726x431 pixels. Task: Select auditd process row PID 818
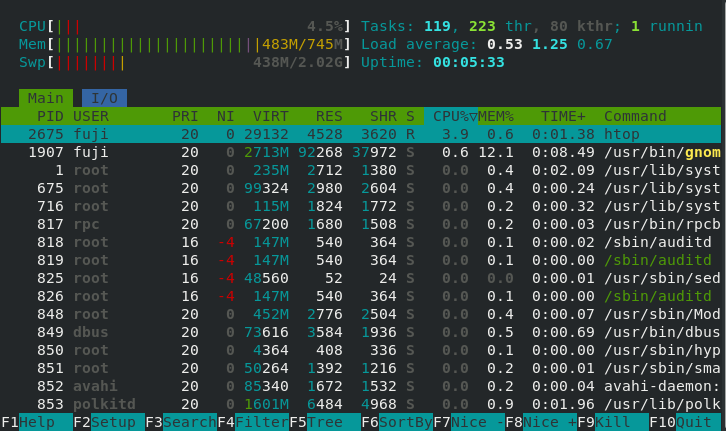361,242
